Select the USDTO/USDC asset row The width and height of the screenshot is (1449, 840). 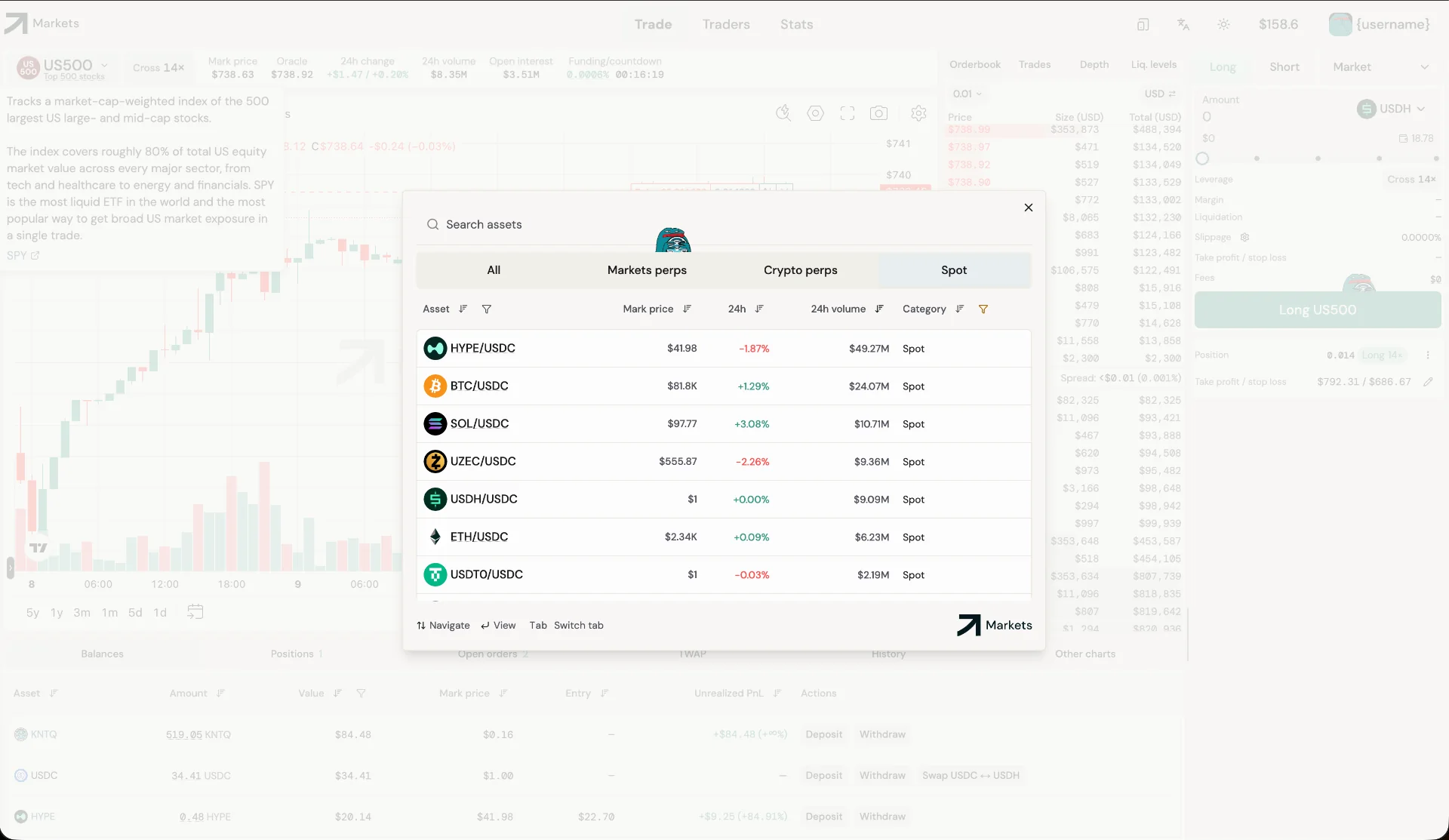(723, 575)
